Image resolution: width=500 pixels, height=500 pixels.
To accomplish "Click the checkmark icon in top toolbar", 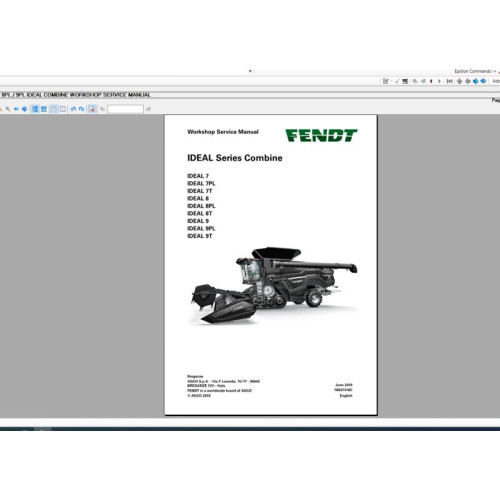I will click(x=397, y=81).
